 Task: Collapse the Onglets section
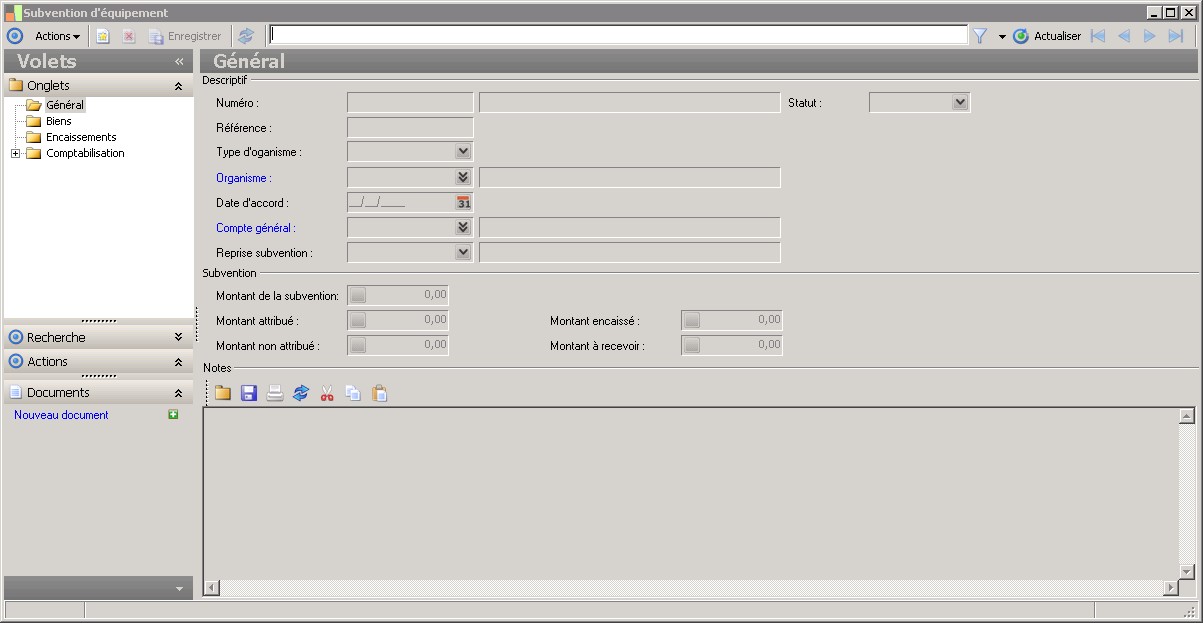[178, 86]
